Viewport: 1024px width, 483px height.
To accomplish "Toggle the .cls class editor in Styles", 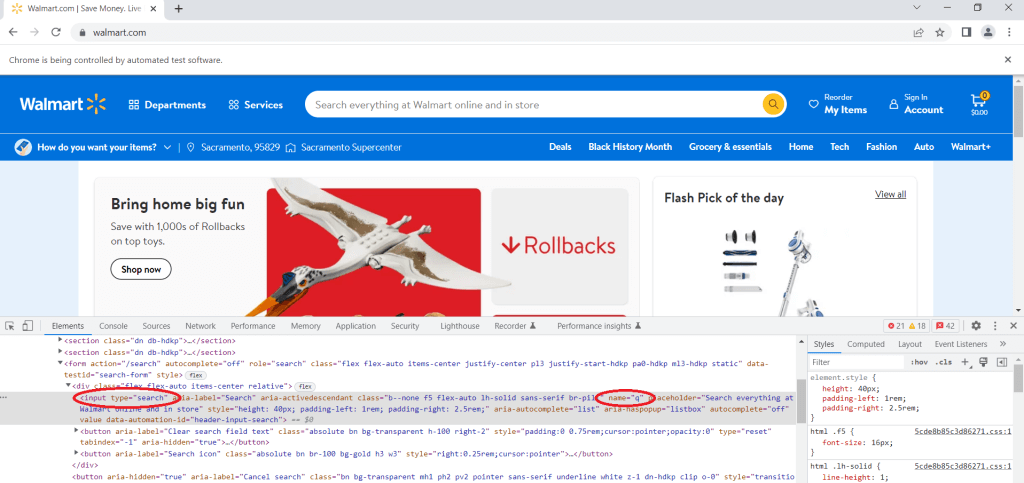I will (943, 362).
